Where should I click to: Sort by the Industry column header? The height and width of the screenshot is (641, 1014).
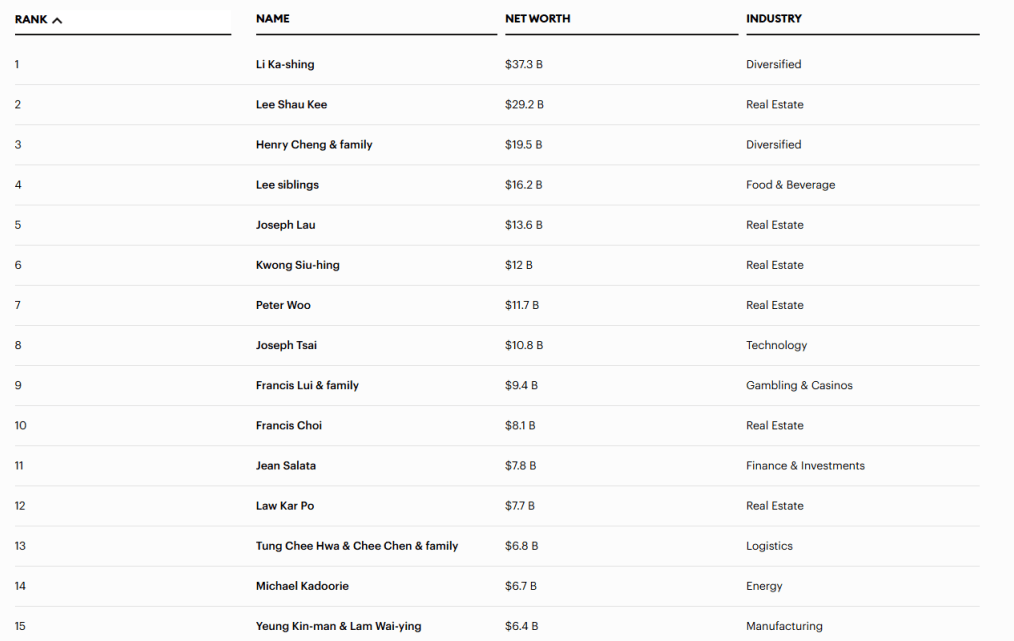pyautogui.click(x=773, y=19)
